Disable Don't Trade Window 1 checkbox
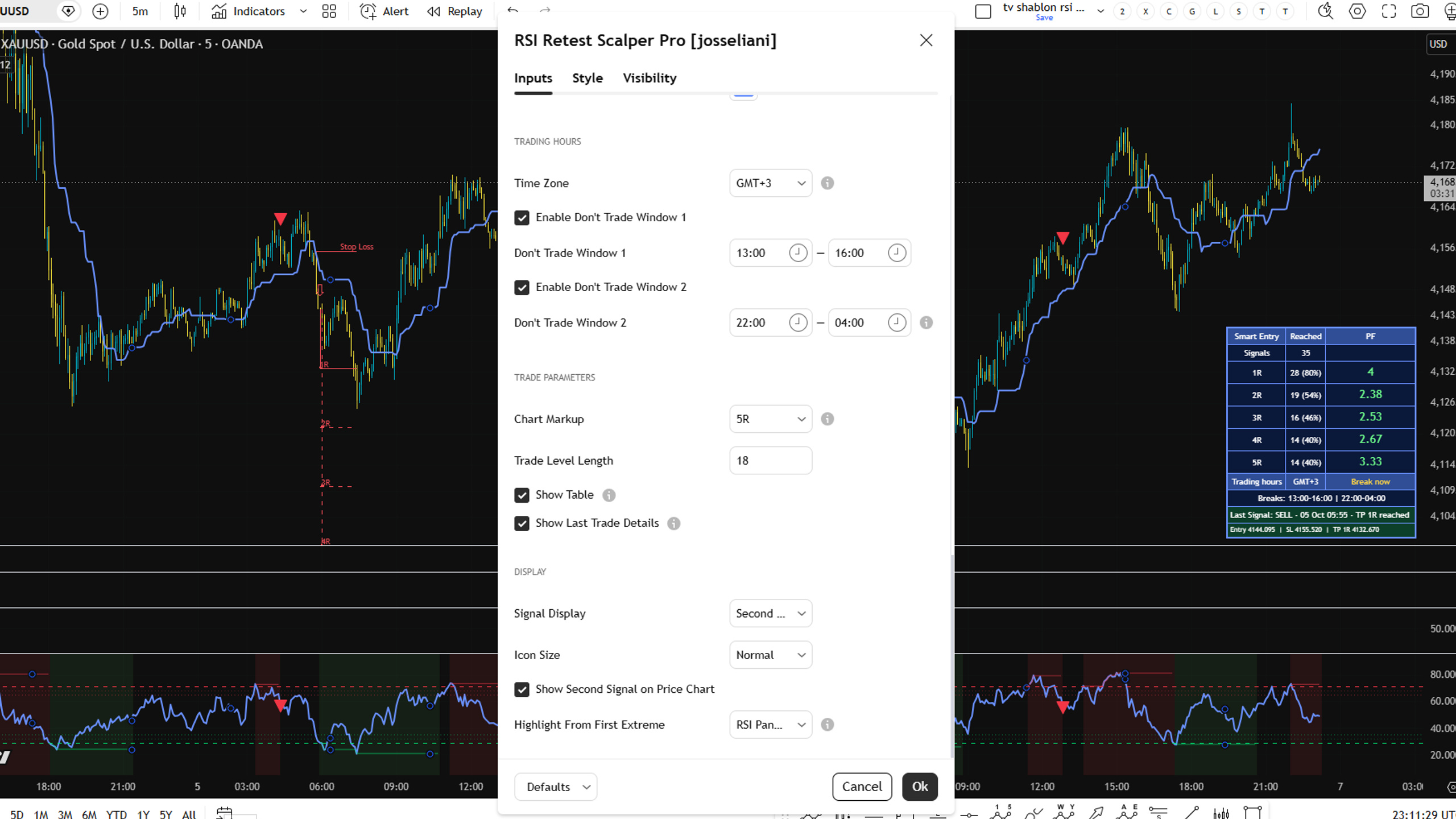This screenshot has height=819, width=1456. coord(522,218)
